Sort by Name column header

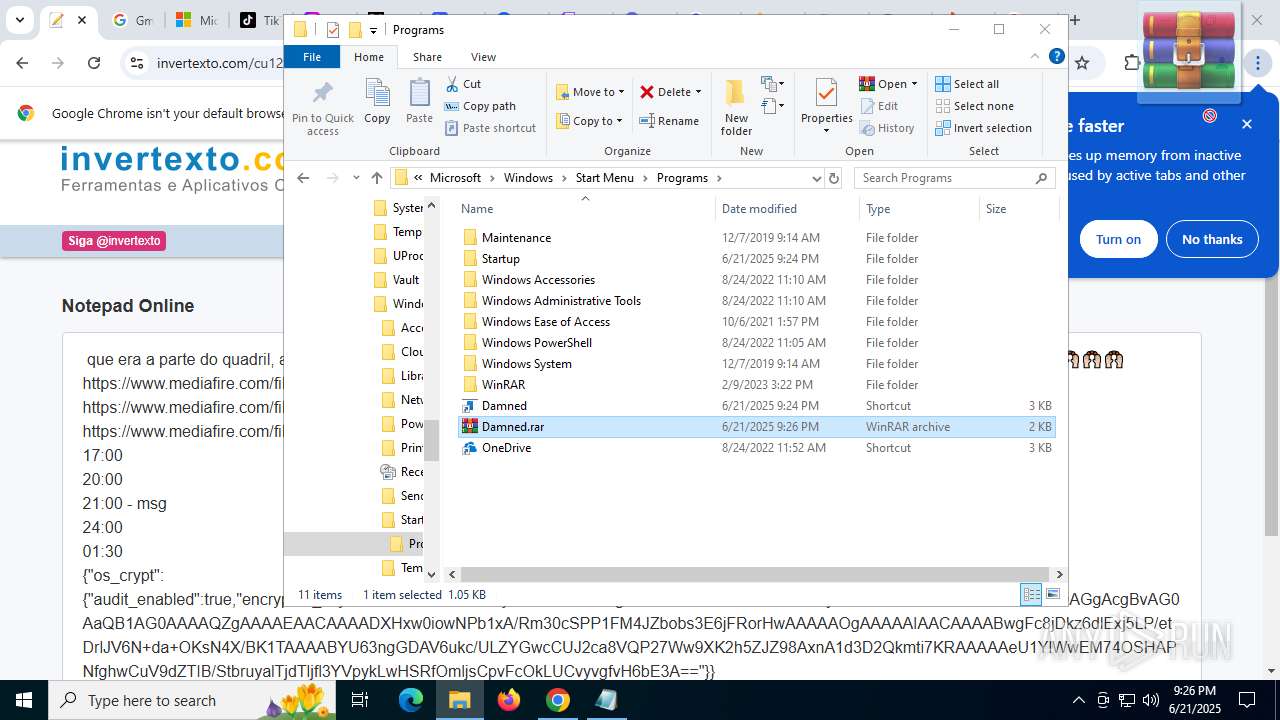coord(586,209)
